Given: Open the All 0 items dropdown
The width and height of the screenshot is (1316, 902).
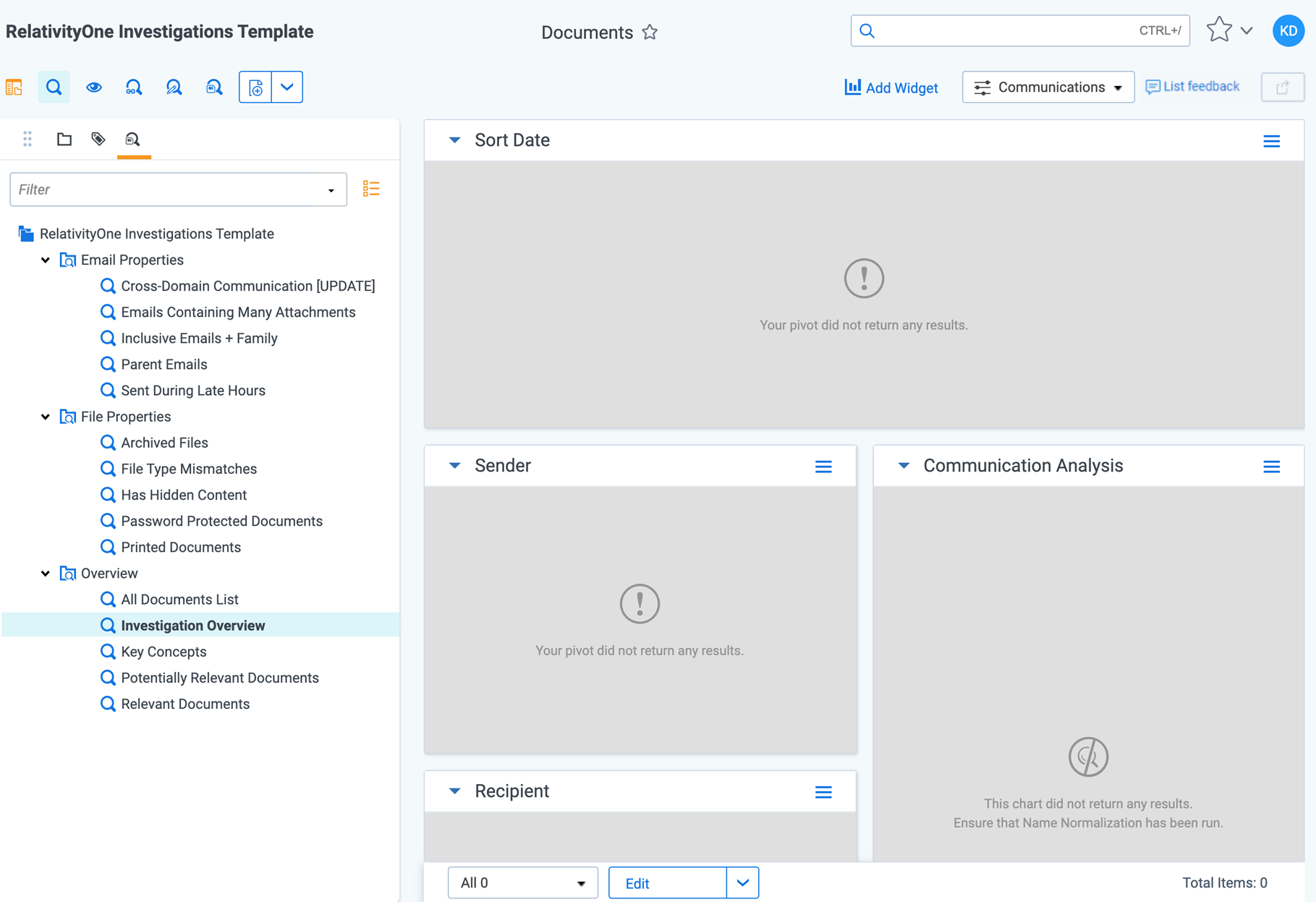Looking at the screenshot, I should click(x=523, y=882).
